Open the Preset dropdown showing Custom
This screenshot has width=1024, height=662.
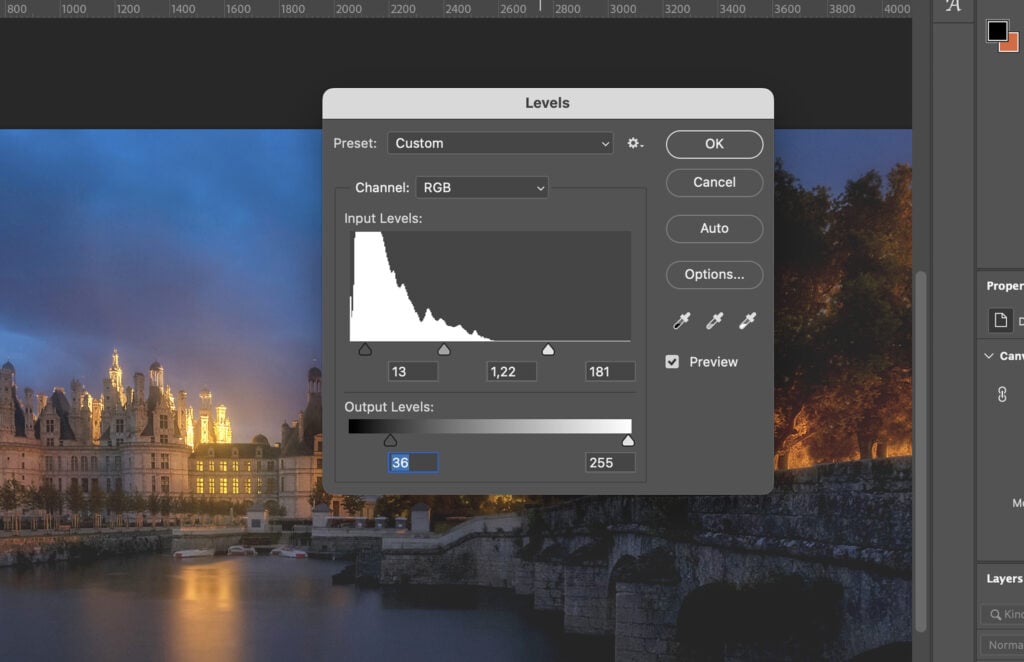pyautogui.click(x=500, y=143)
